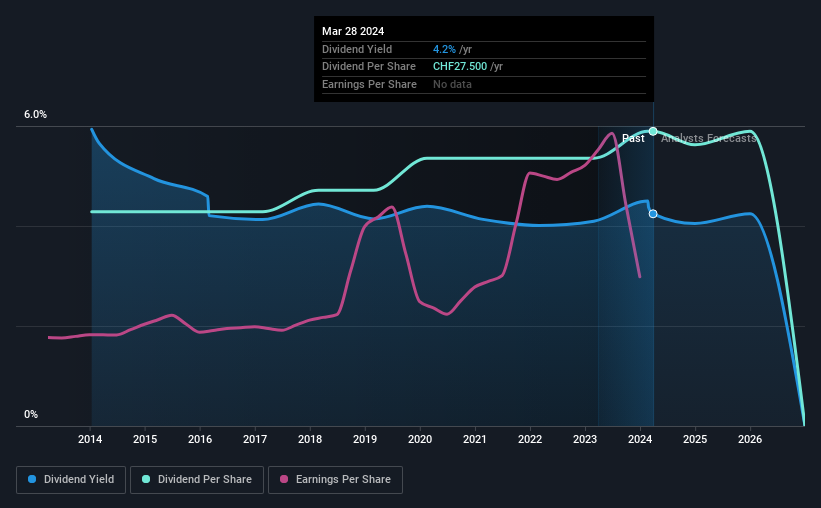
Task: Select the Dividend Per Share data point marker
Action: [653, 131]
